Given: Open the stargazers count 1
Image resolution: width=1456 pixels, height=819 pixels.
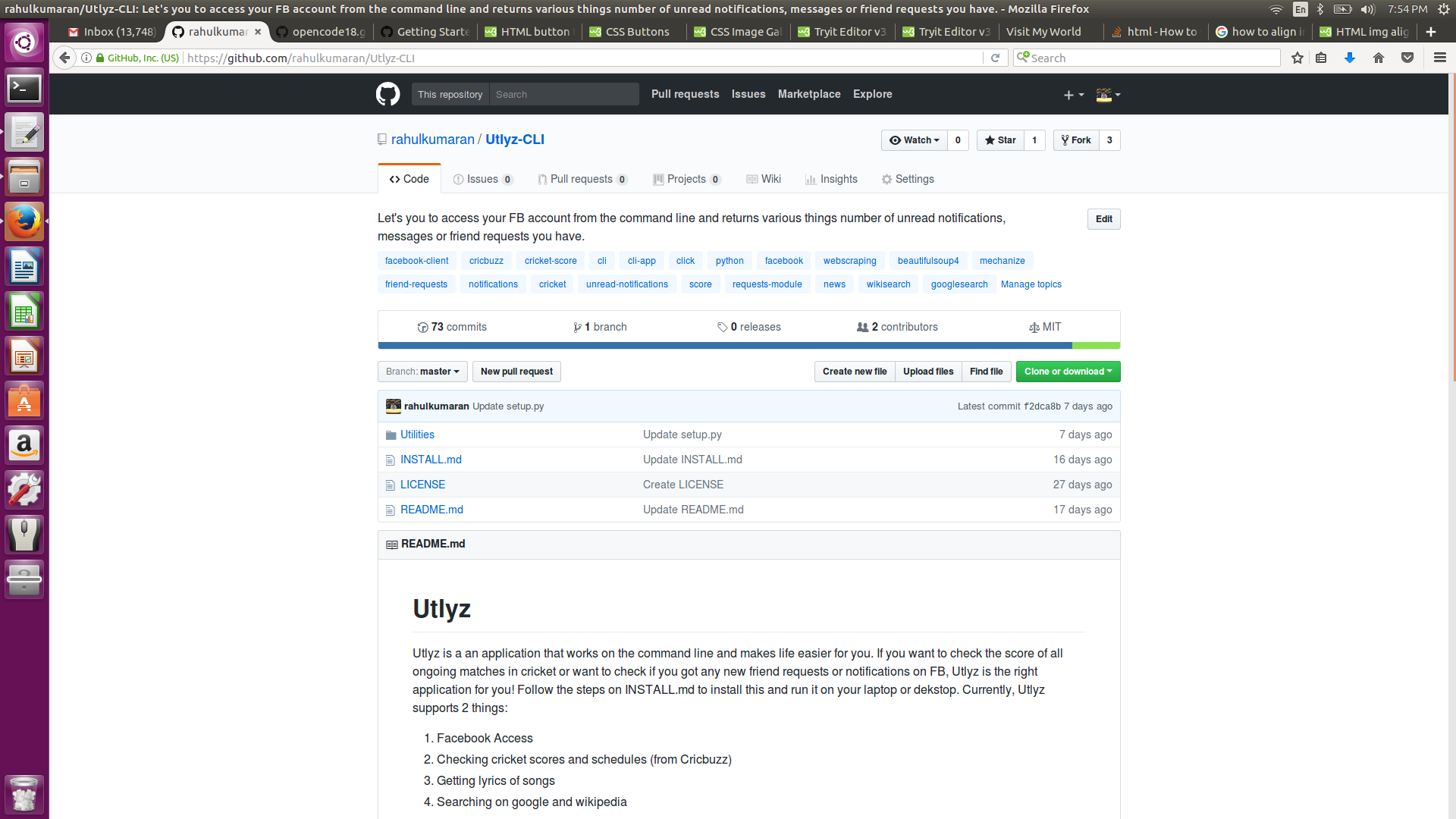Looking at the screenshot, I should [x=1034, y=140].
